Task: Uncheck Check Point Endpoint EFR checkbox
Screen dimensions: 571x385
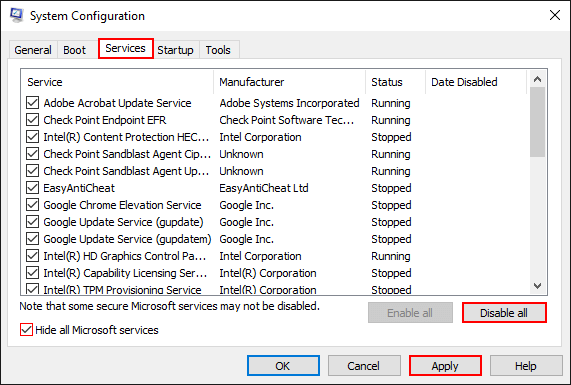Action: 32,120
